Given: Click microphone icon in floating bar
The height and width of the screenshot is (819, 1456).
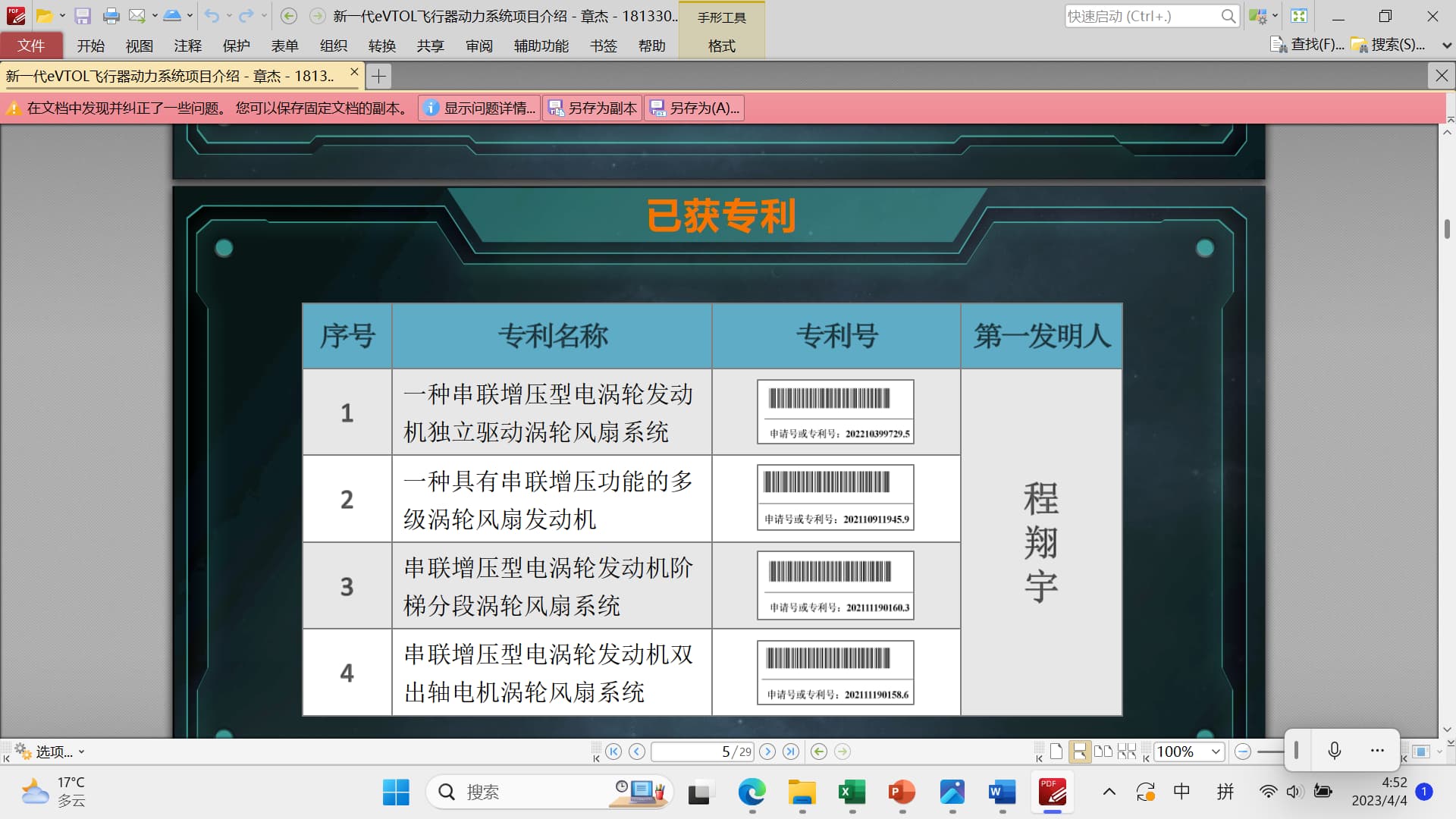Looking at the screenshot, I should pyautogui.click(x=1335, y=751).
